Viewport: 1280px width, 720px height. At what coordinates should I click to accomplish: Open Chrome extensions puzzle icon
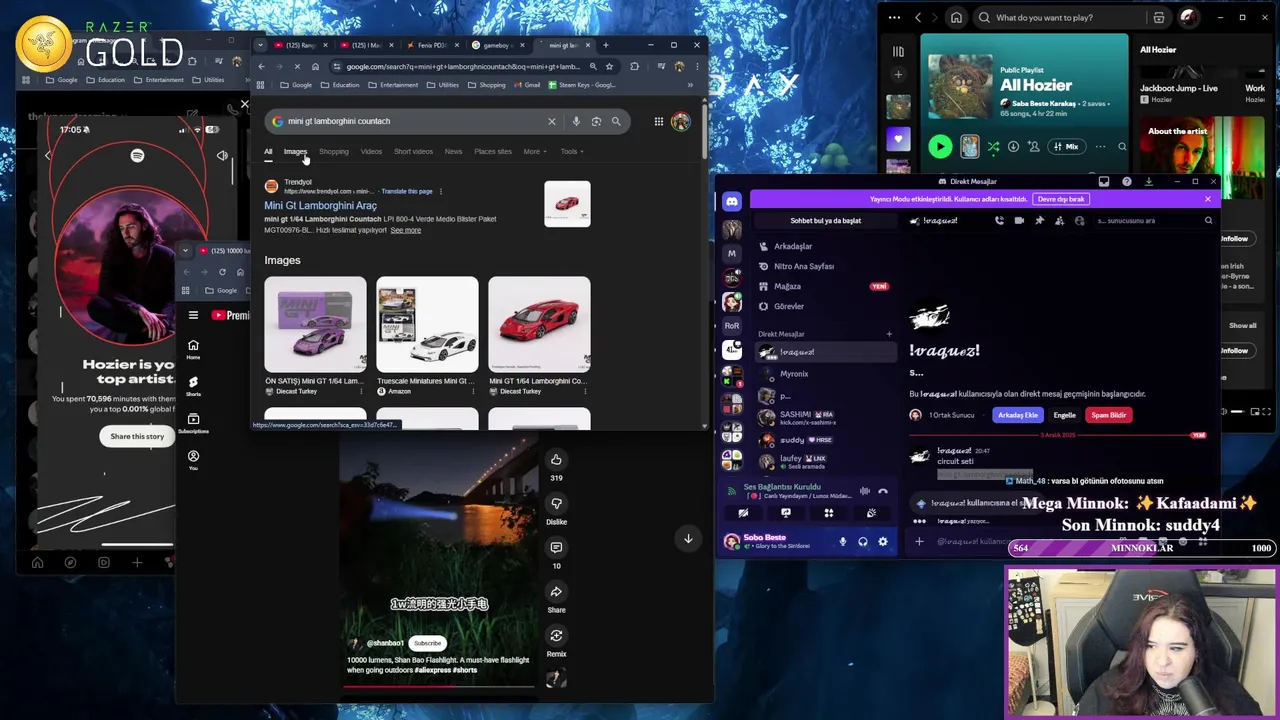click(x=634, y=67)
